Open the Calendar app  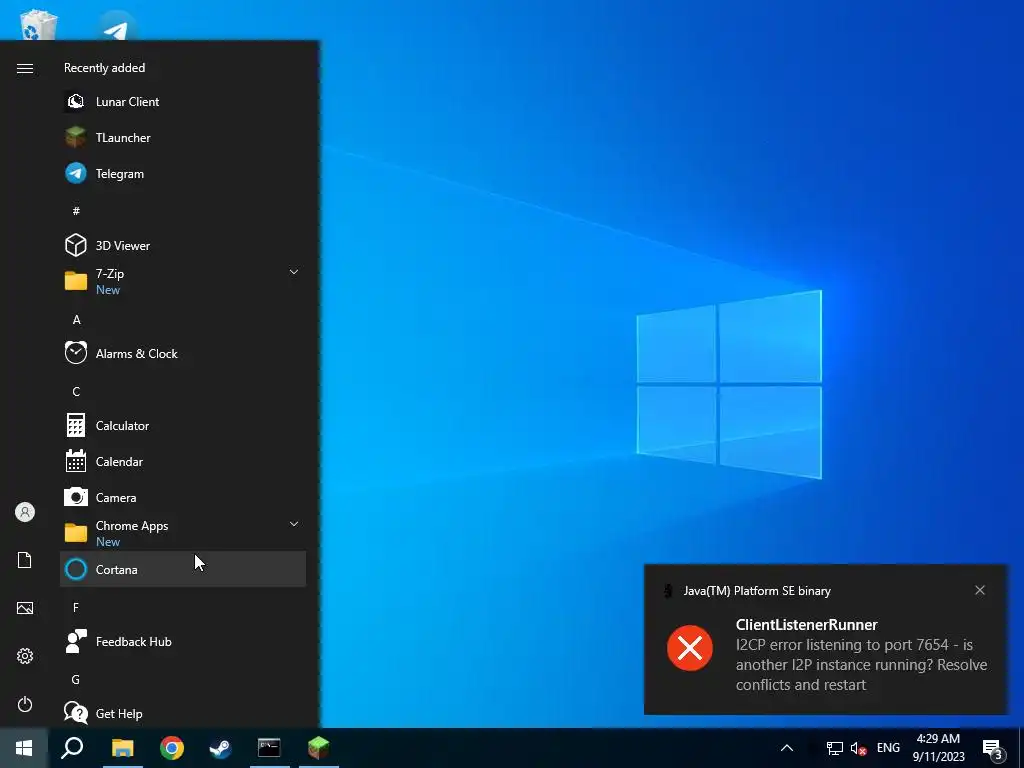[x=183, y=462]
